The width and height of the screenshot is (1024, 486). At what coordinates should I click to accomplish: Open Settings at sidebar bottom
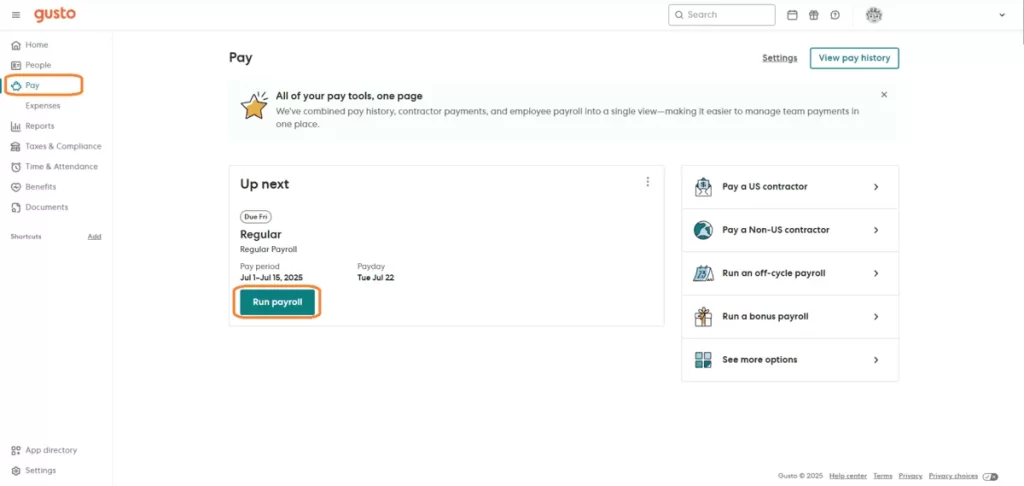(40, 470)
